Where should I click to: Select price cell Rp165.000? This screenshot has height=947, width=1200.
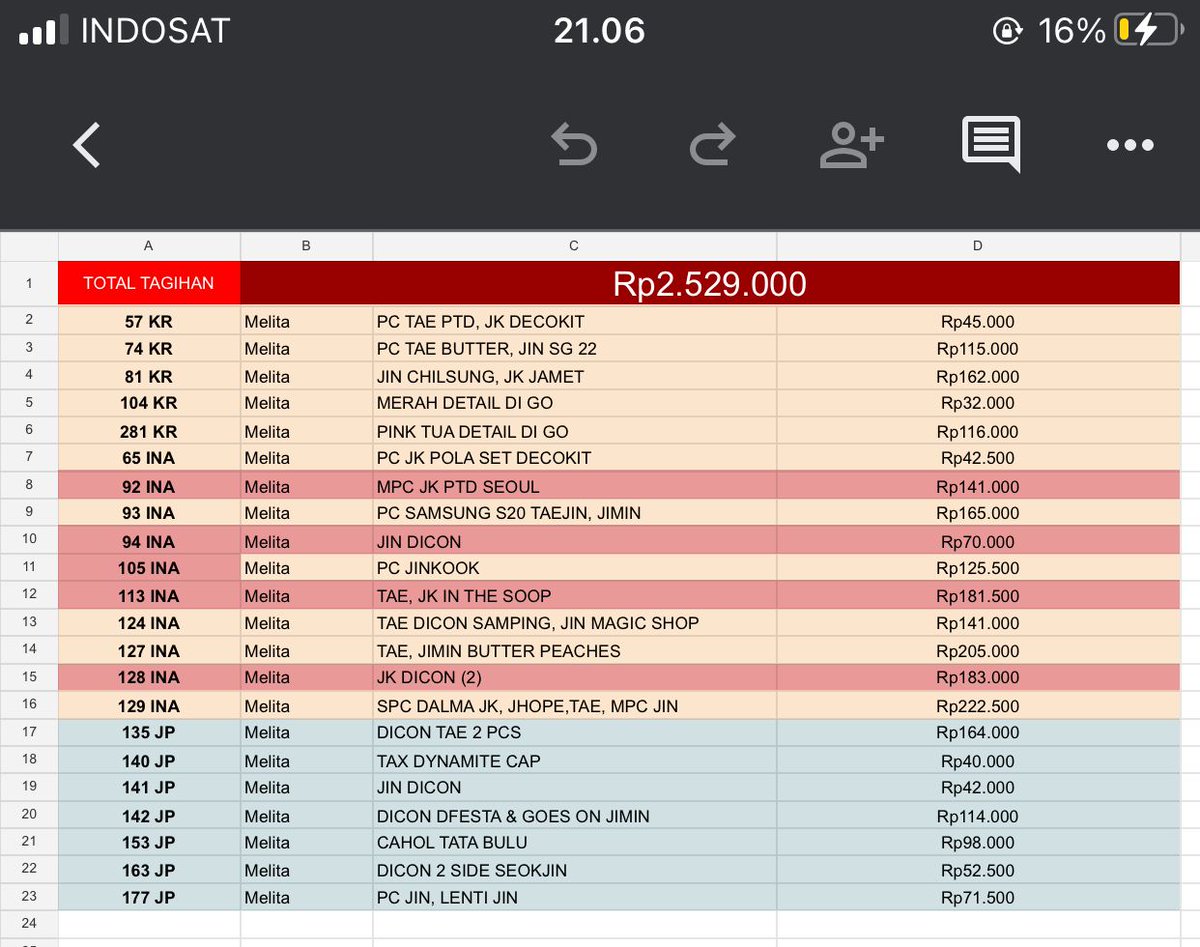978,513
